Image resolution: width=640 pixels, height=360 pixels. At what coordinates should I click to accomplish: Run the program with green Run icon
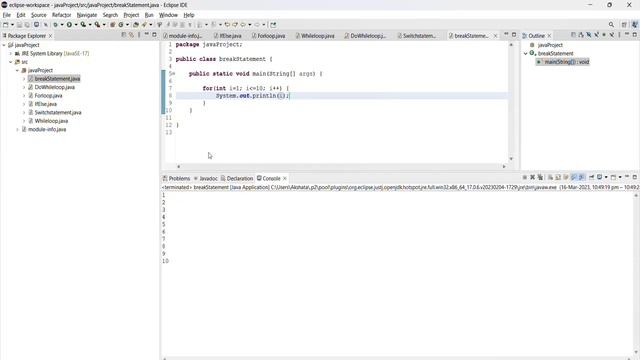click(69, 24)
